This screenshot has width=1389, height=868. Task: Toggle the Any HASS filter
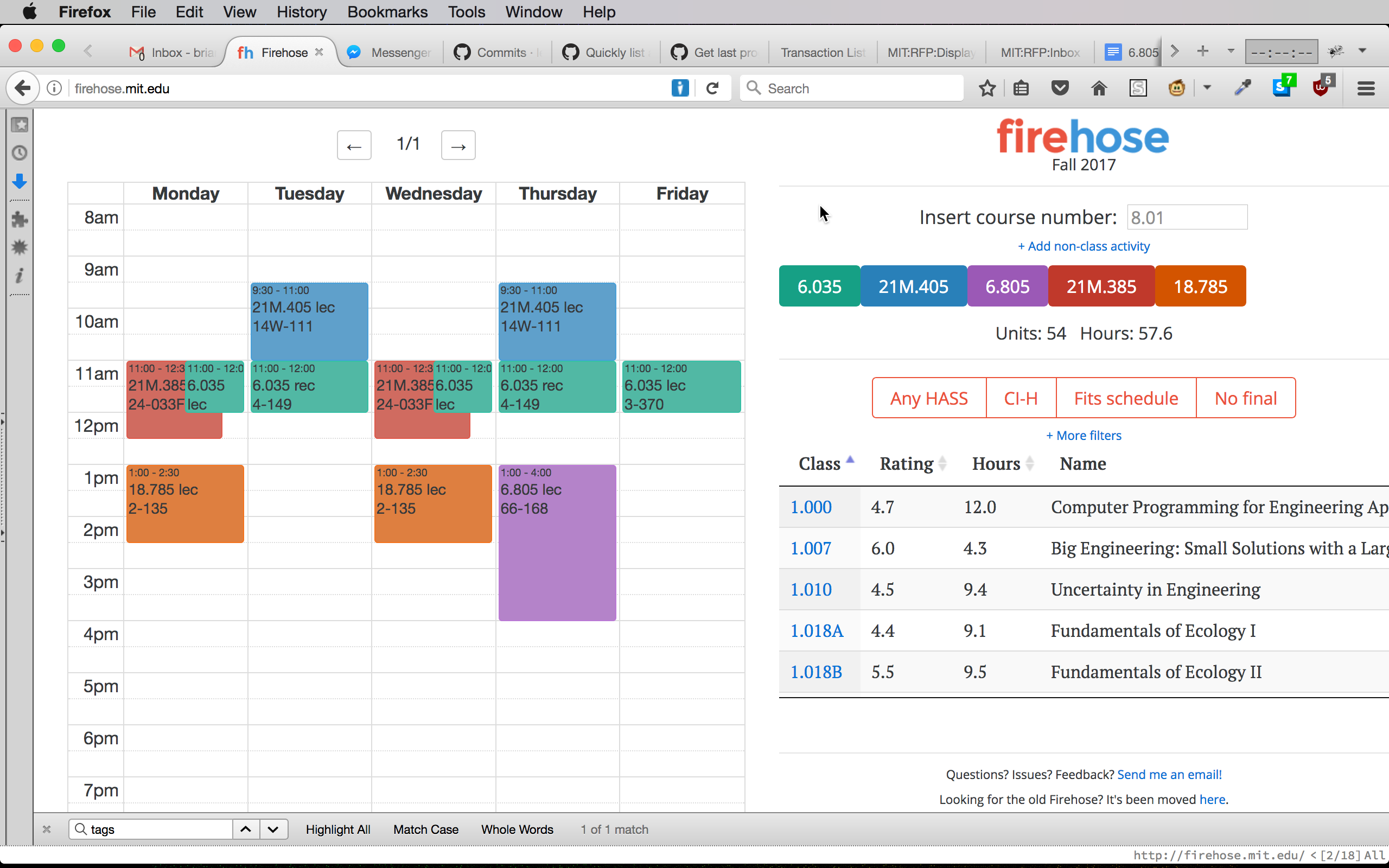coord(929,398)
